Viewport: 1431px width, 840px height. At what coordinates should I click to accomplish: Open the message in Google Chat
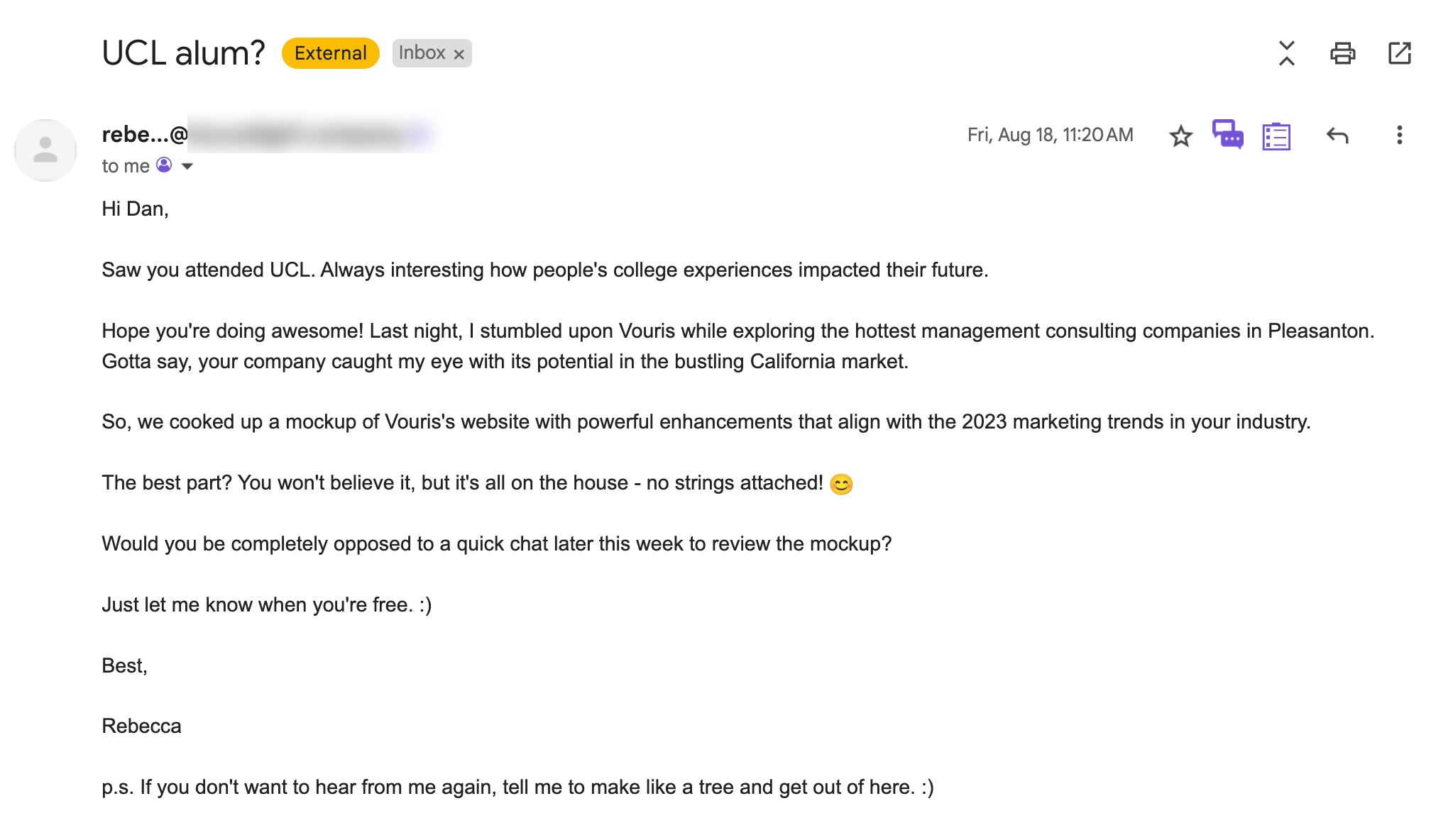1228,135
